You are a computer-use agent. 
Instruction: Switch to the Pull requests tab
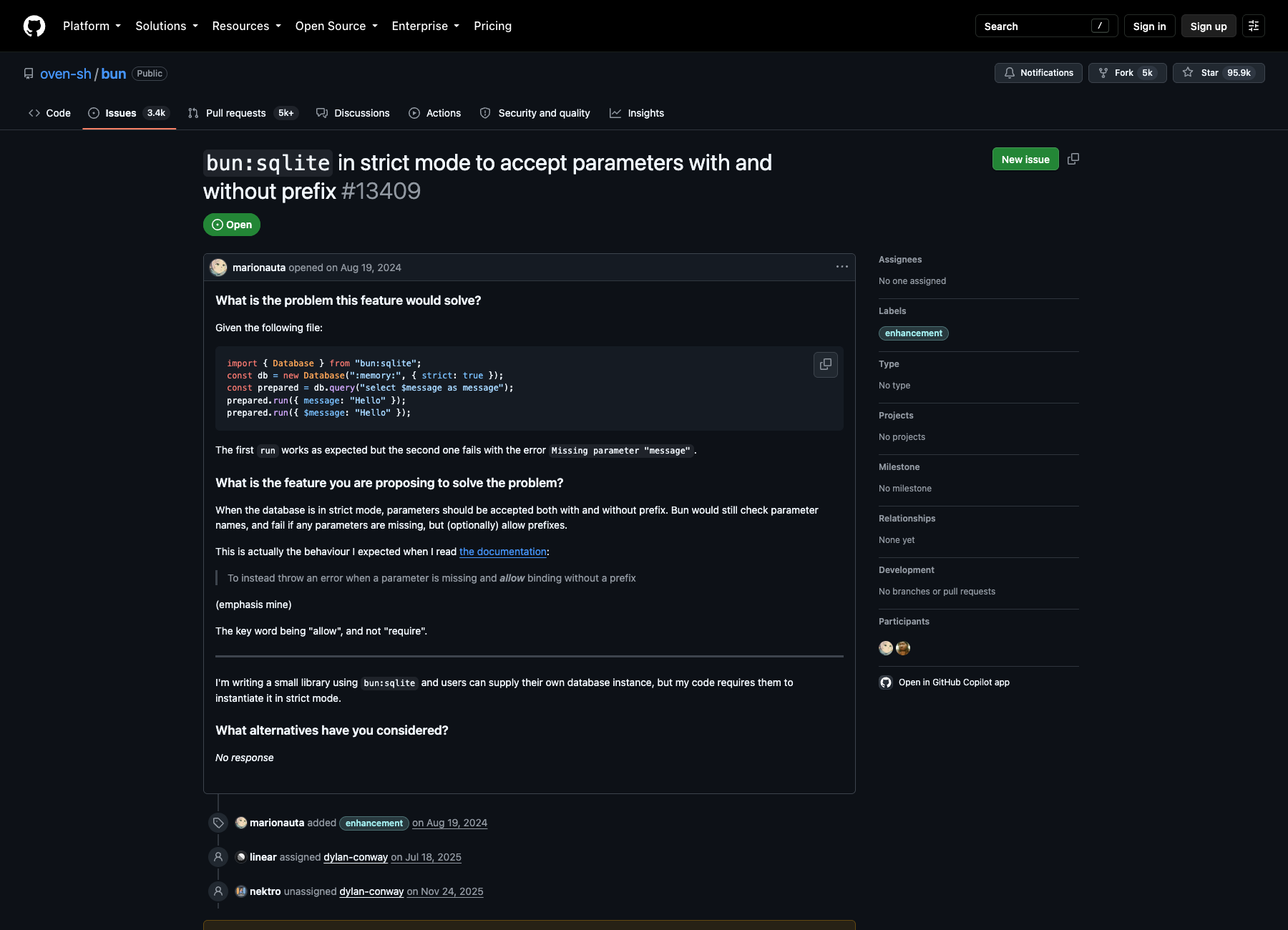(243, 113)
